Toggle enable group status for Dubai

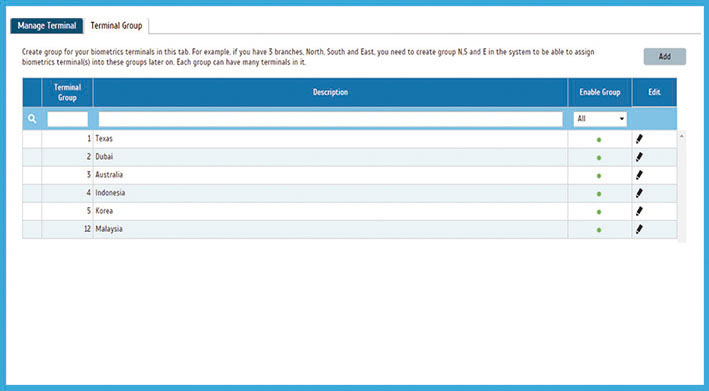(x=599, y=158)
